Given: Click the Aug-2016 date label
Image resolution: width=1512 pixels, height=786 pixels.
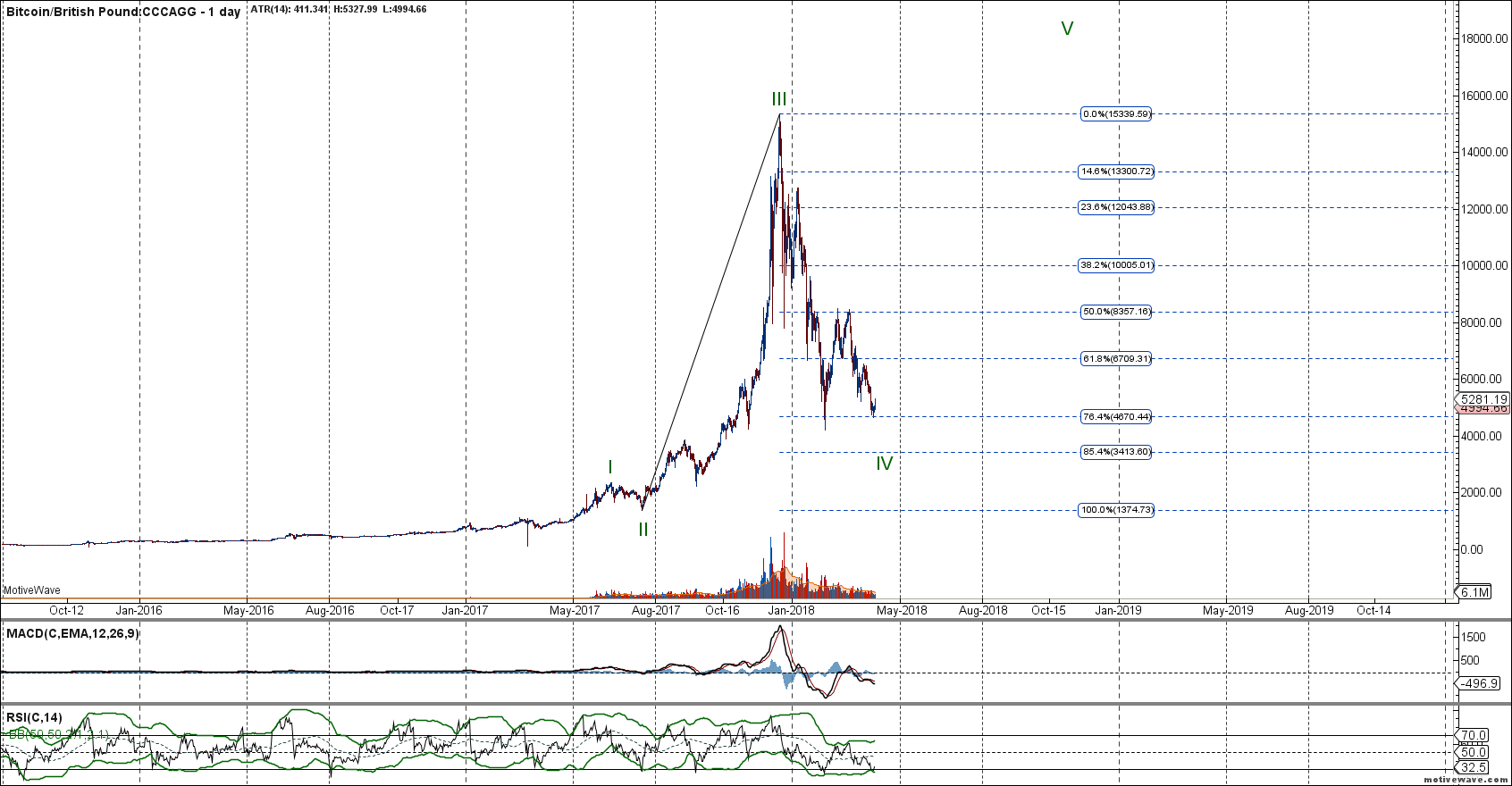Looking at the screenshot, I should coord(330,611).
